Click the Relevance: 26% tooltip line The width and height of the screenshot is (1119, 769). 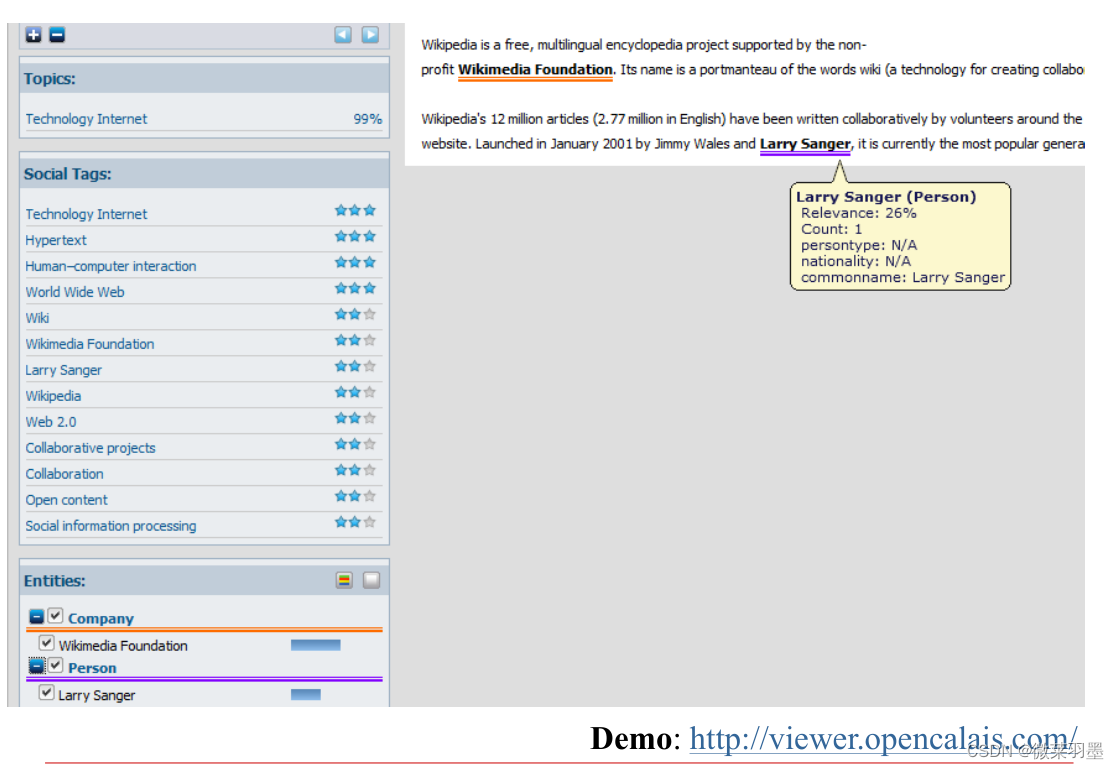click(859, 213)
